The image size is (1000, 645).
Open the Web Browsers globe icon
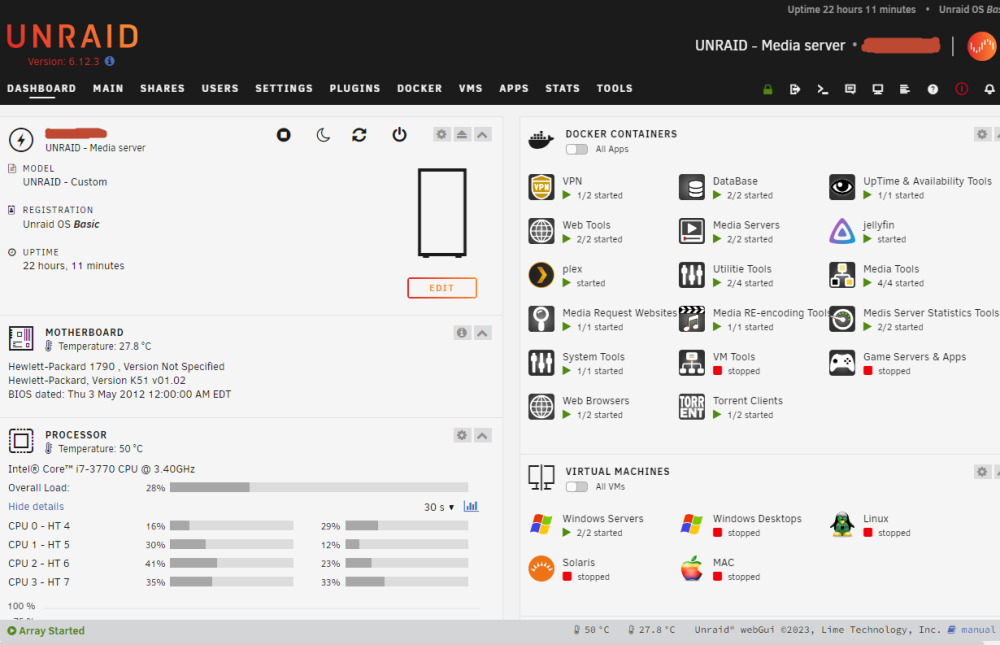coord(541,406)
